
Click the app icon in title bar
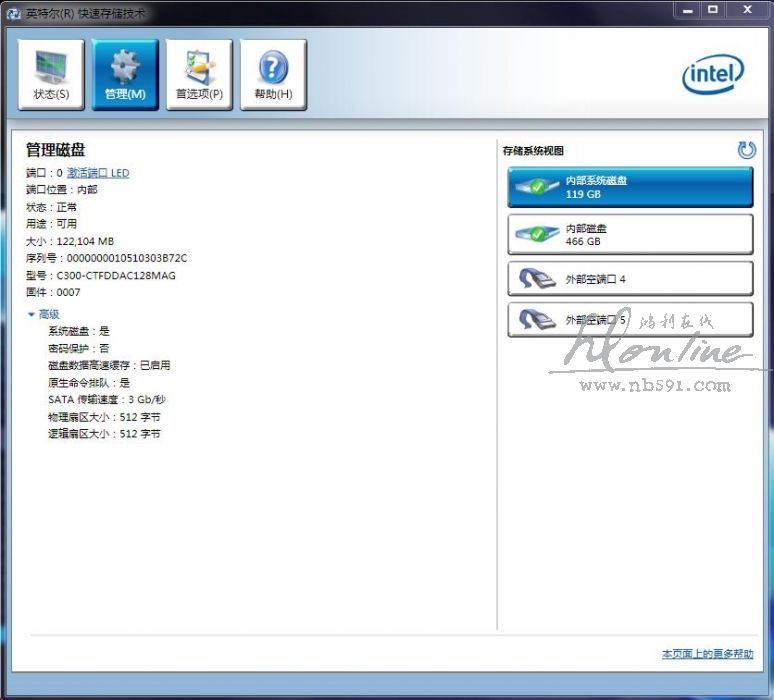click(13, 10)
